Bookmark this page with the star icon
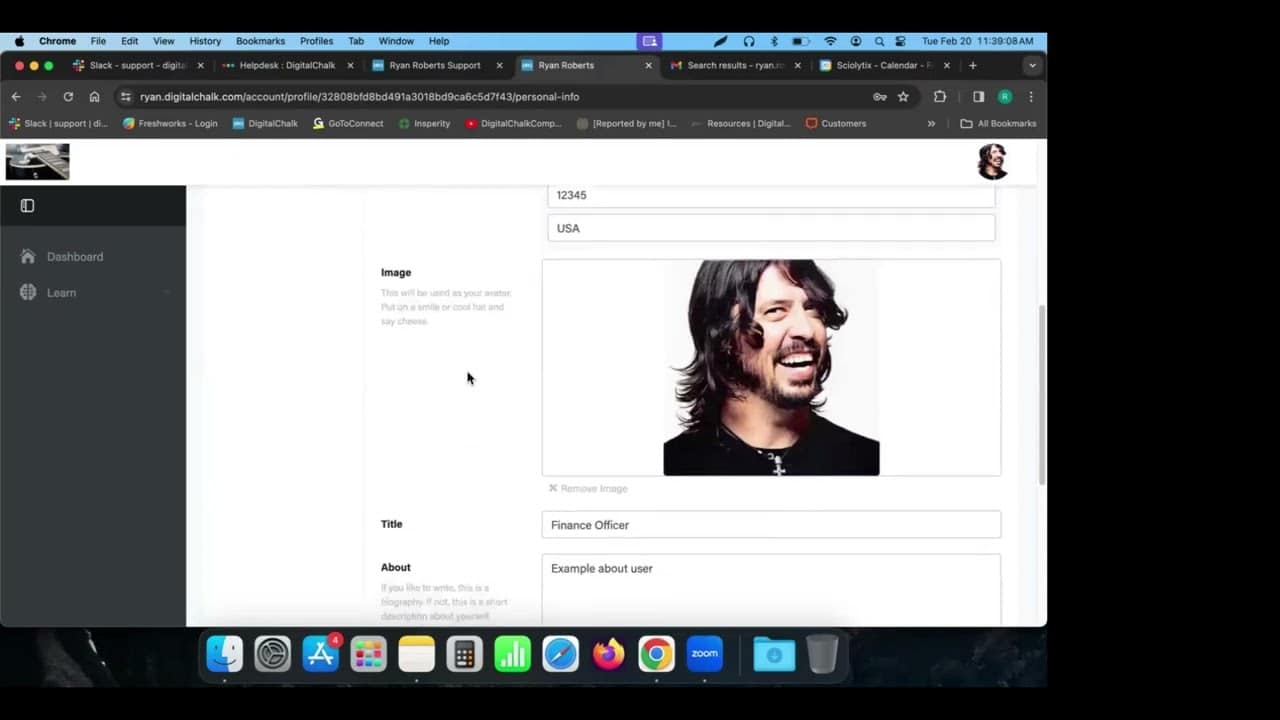1280x720 pixels. pyautogui.click(x=903, y=97)
